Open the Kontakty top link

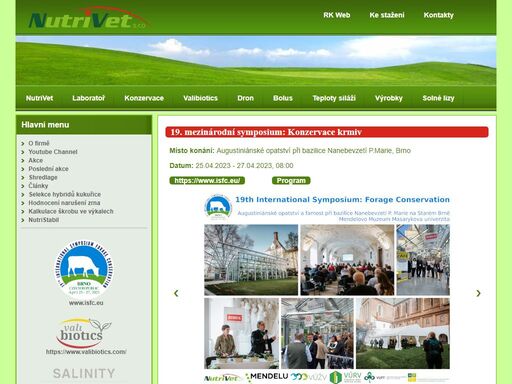(438, 15)
